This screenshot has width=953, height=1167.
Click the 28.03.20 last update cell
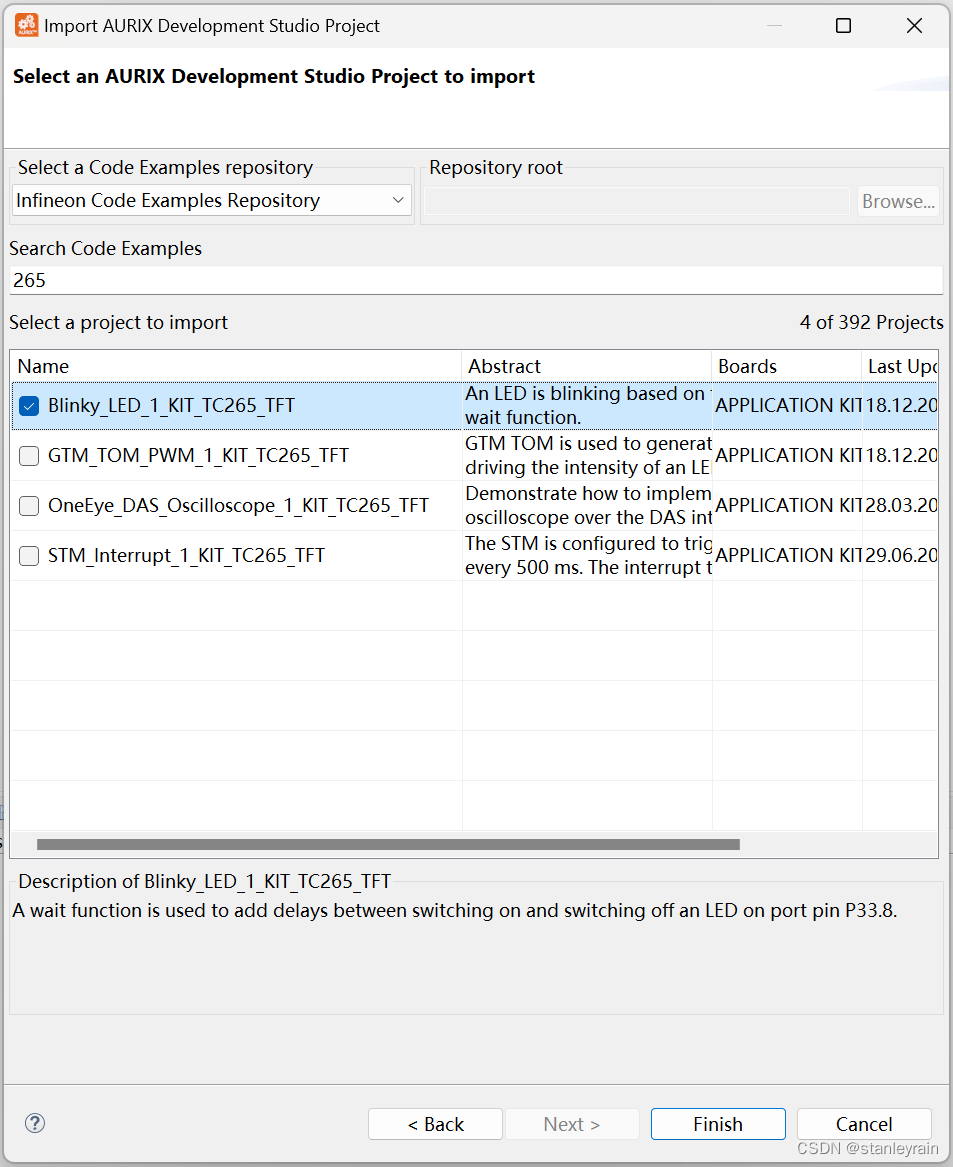pos(901,505)
